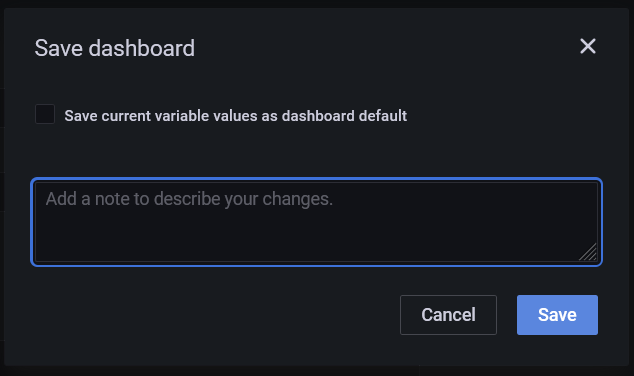The width and height of the screenshot is (634, 376).
Task: Focus the change note text area
Action: point(316,222)
